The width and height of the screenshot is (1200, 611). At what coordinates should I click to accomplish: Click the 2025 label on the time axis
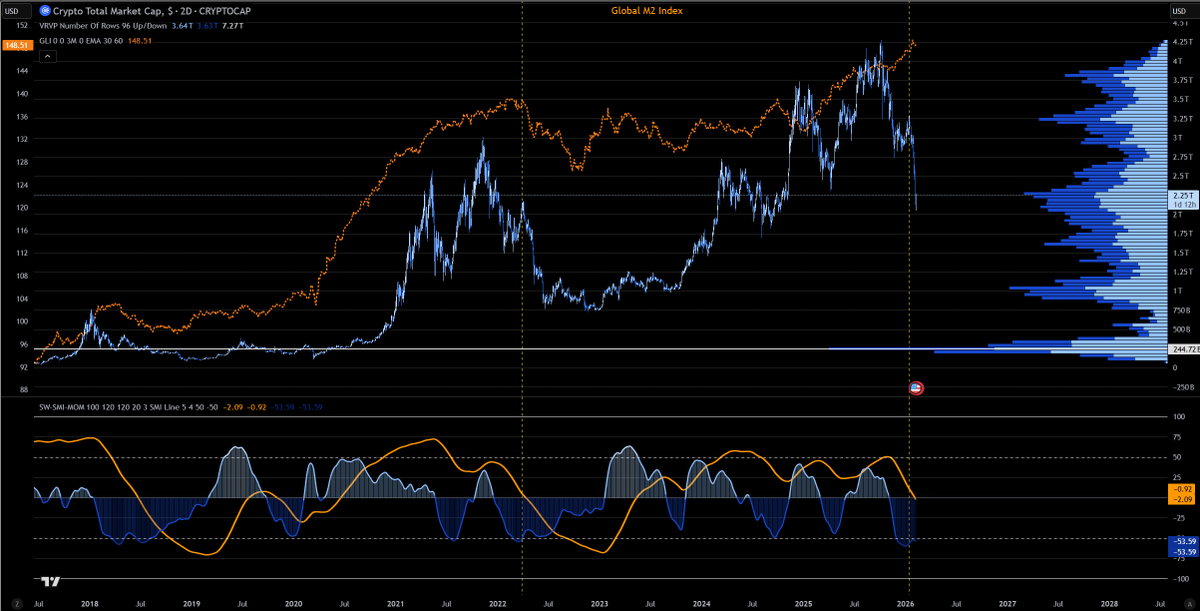point(804,604)
